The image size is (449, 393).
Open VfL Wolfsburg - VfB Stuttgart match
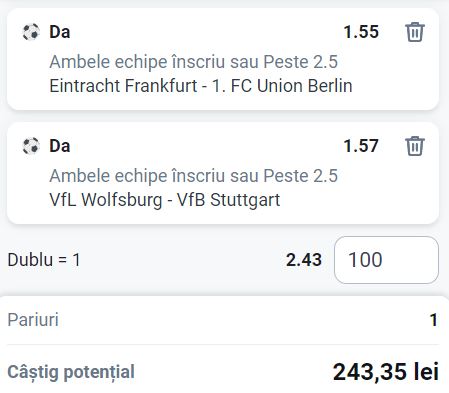coord(165,200)
